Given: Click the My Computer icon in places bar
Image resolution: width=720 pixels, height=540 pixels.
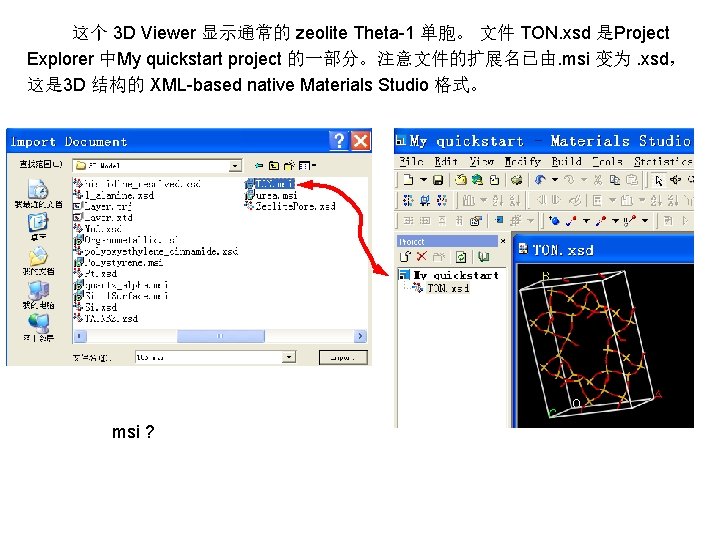Looking at the screenshot, I should coord(39,290).
